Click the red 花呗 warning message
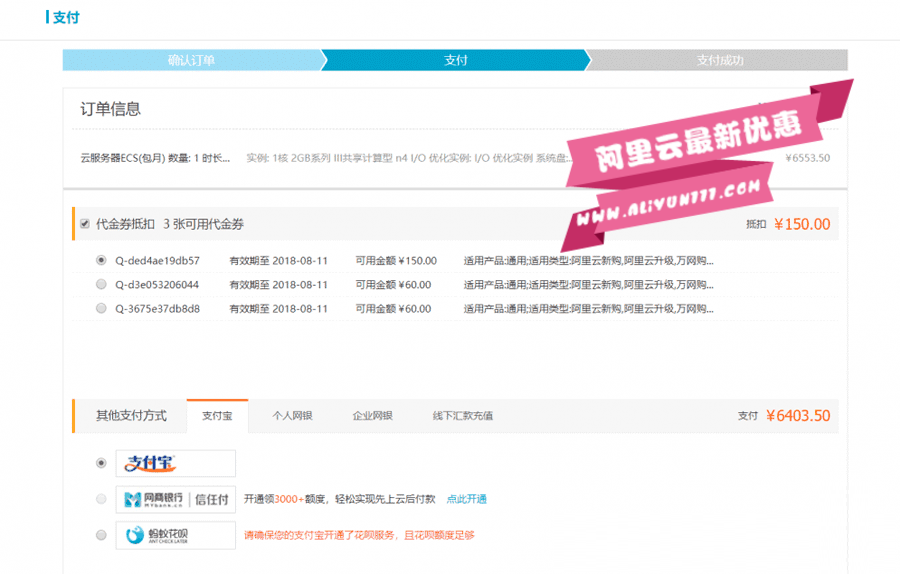 [359, 535]
